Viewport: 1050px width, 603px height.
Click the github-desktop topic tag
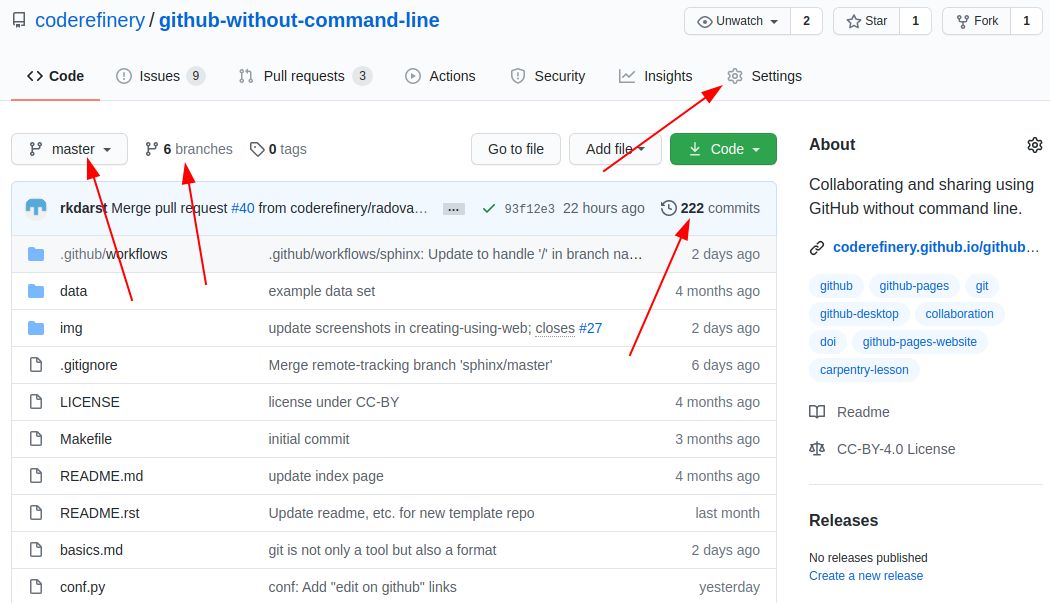859,314
